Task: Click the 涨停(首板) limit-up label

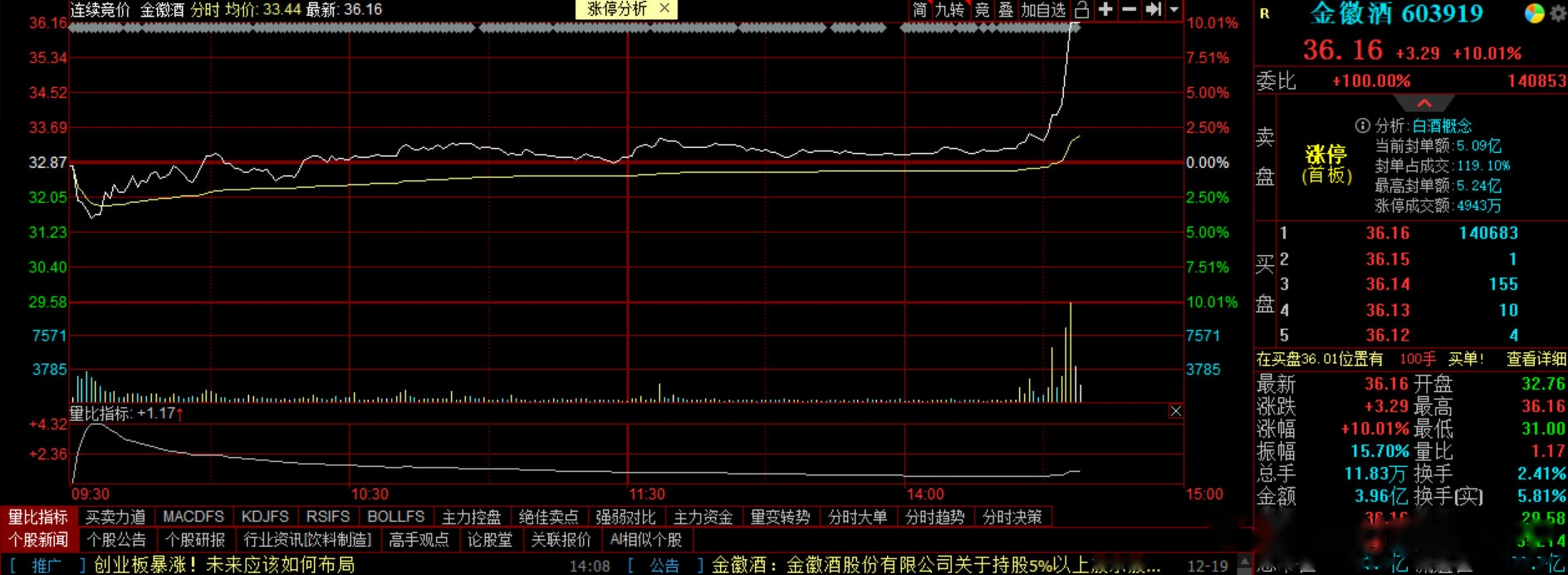Action: coord(1327,164)
